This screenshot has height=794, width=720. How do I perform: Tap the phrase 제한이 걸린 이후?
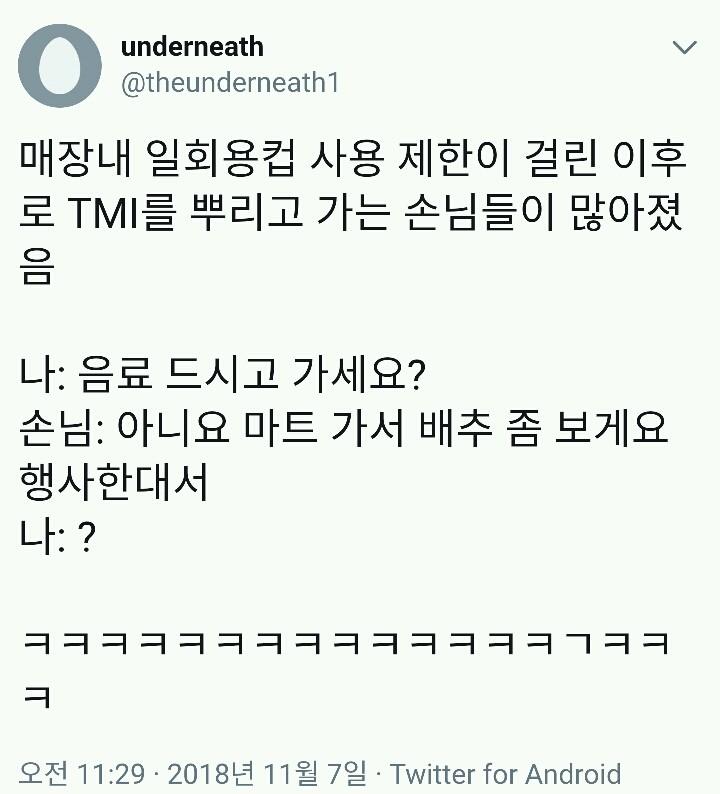pos(542,158)
